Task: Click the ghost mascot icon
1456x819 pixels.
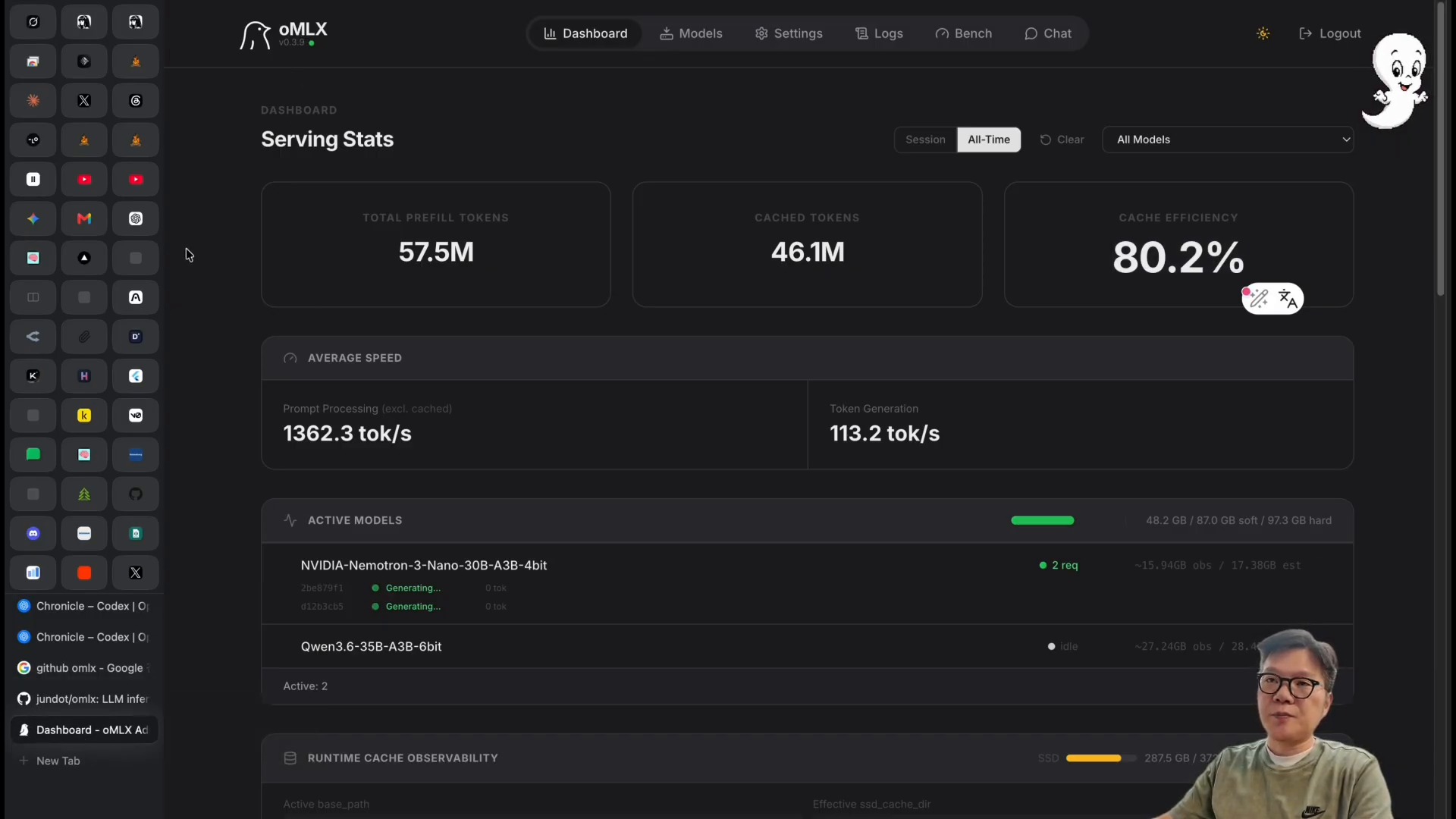Action: point(1396,80)
